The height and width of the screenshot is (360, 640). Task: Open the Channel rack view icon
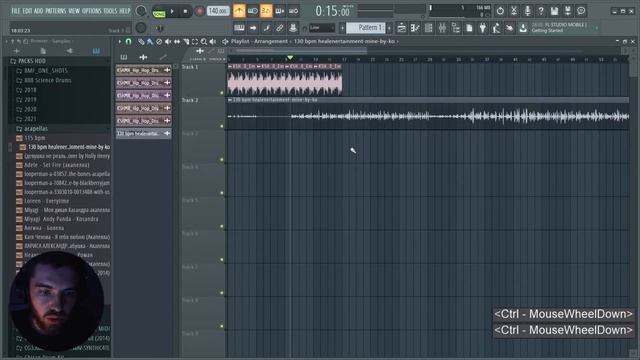tap(429, 28)
